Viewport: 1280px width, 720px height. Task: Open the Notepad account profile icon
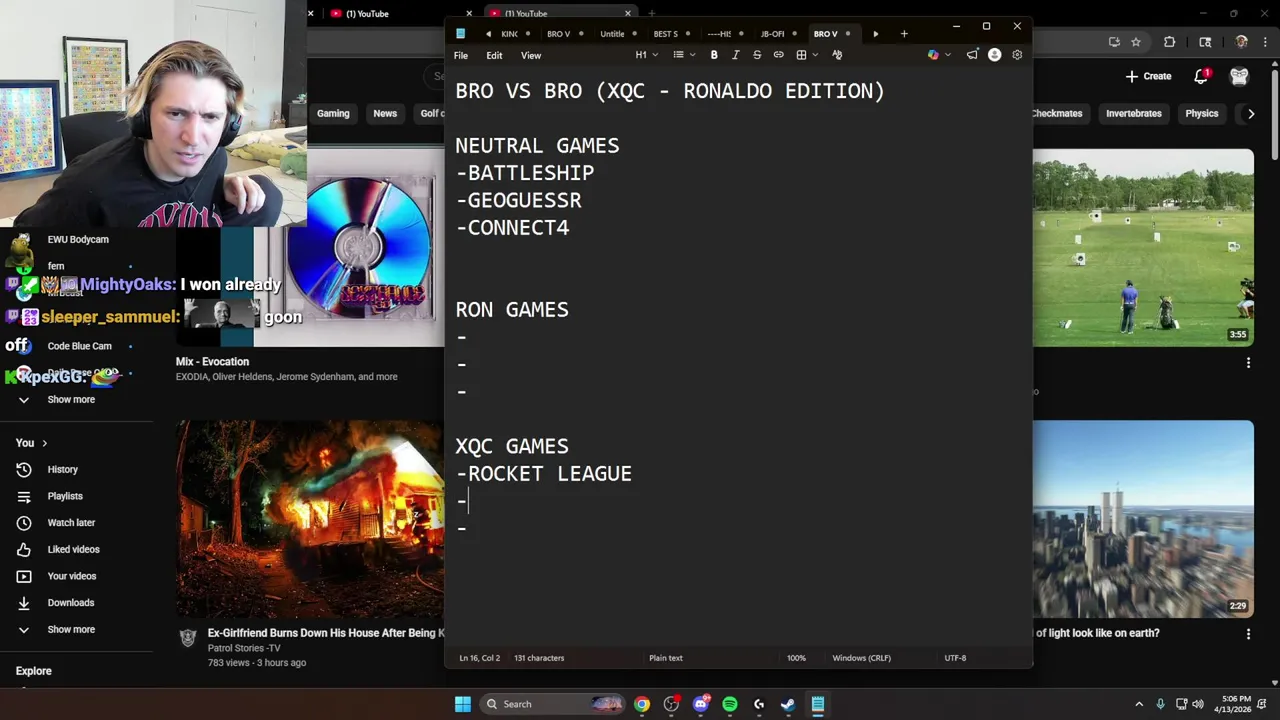click(x=994, y=55)
